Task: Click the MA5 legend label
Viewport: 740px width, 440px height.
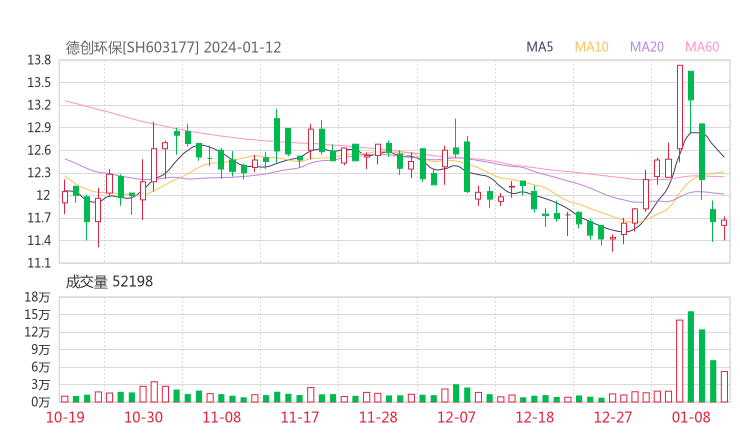Action: tap(539, 47)
